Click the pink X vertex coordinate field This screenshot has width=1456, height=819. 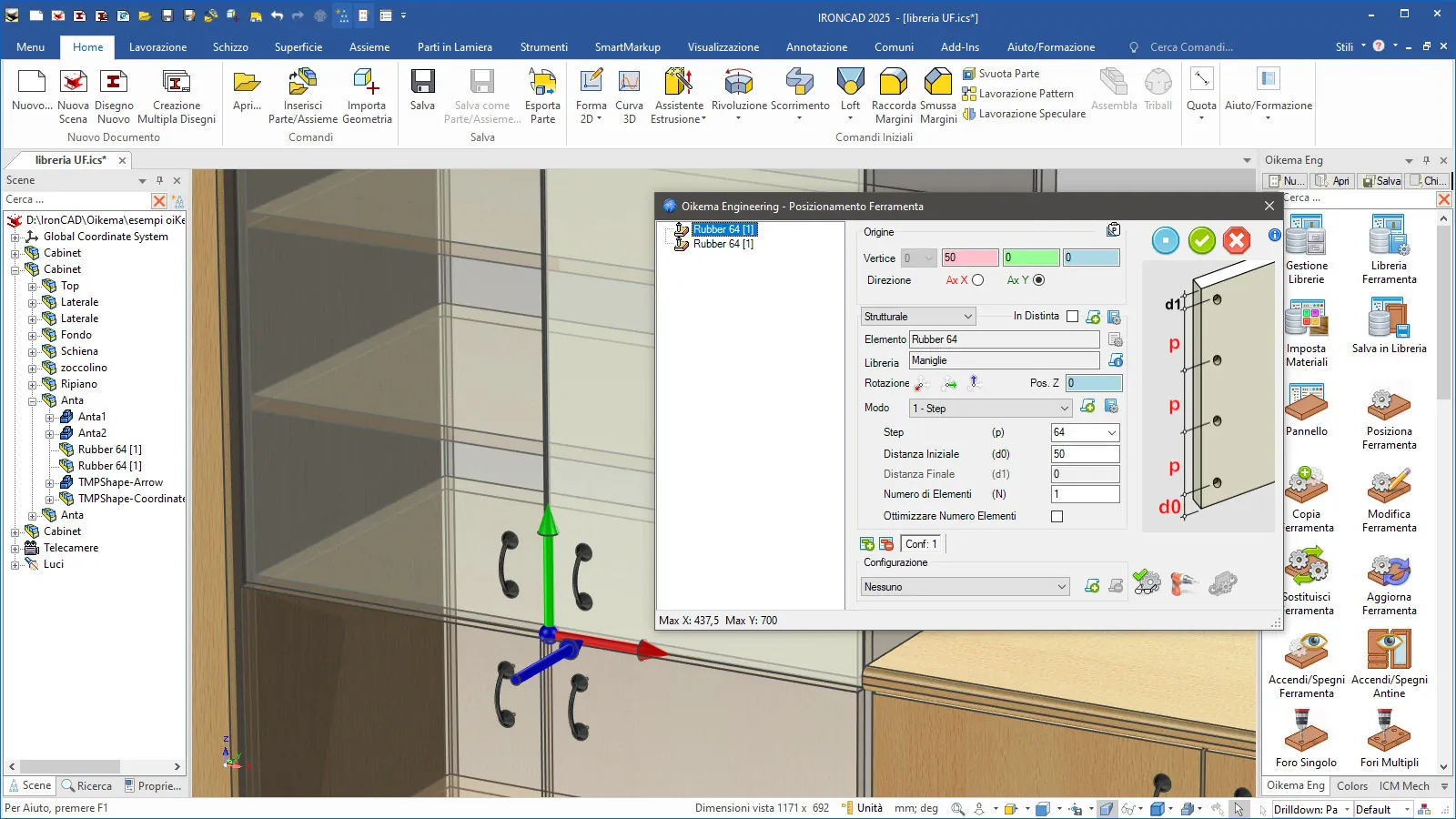[x=969, y=258]
